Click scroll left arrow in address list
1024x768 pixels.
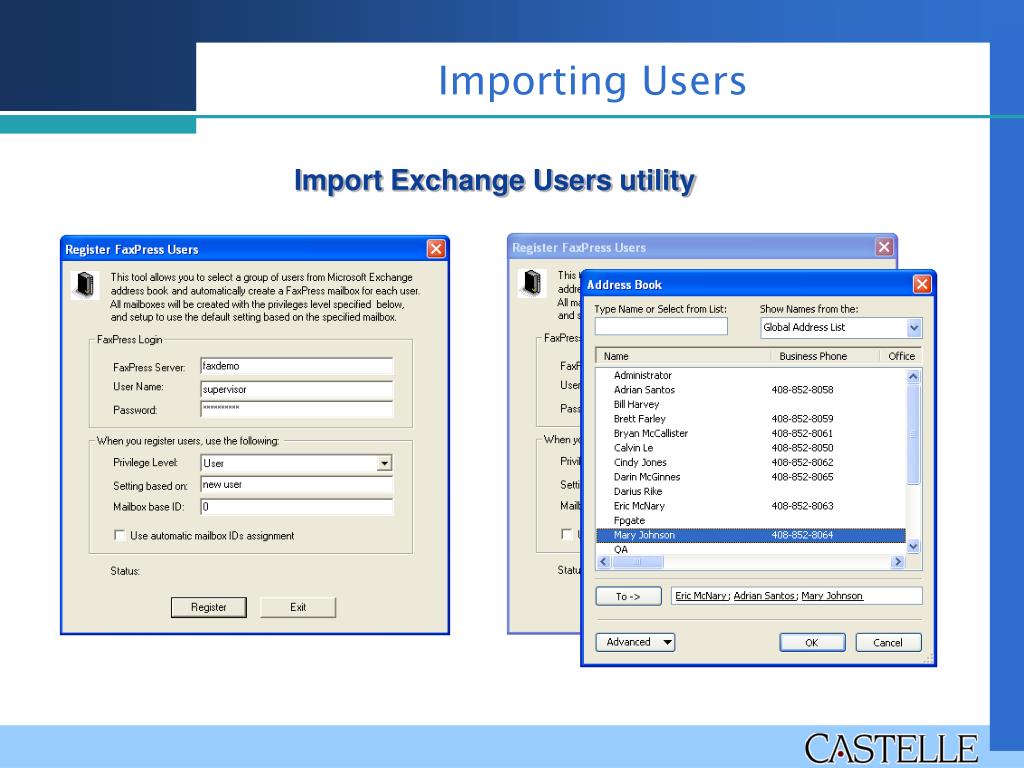603,562
